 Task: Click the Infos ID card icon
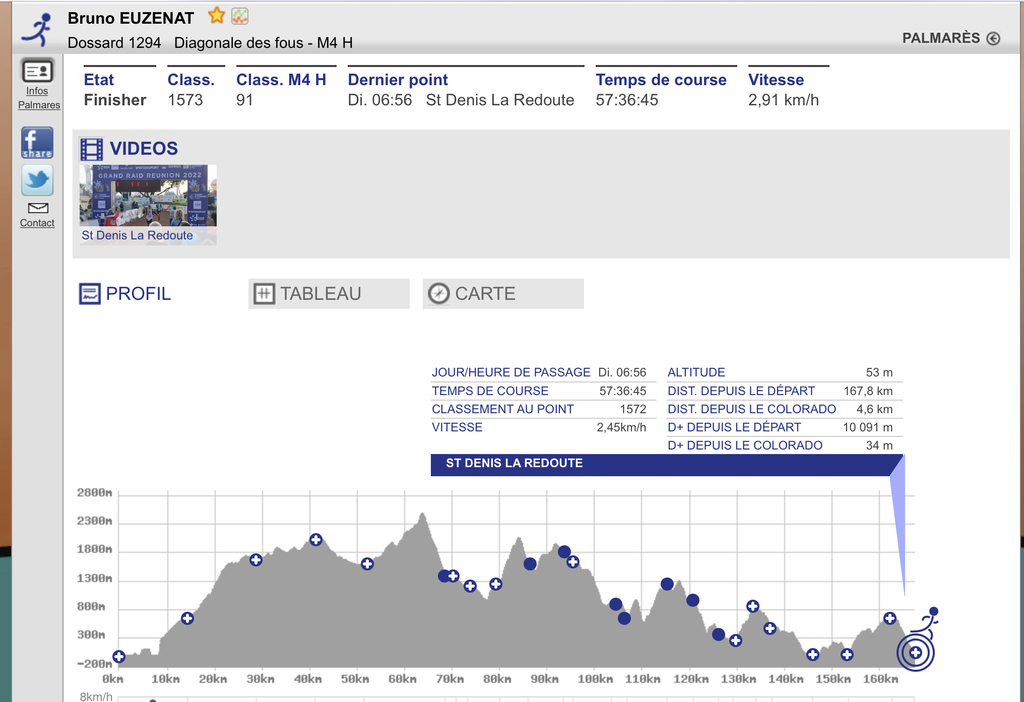pyautogui.click(x=37, y=71)
